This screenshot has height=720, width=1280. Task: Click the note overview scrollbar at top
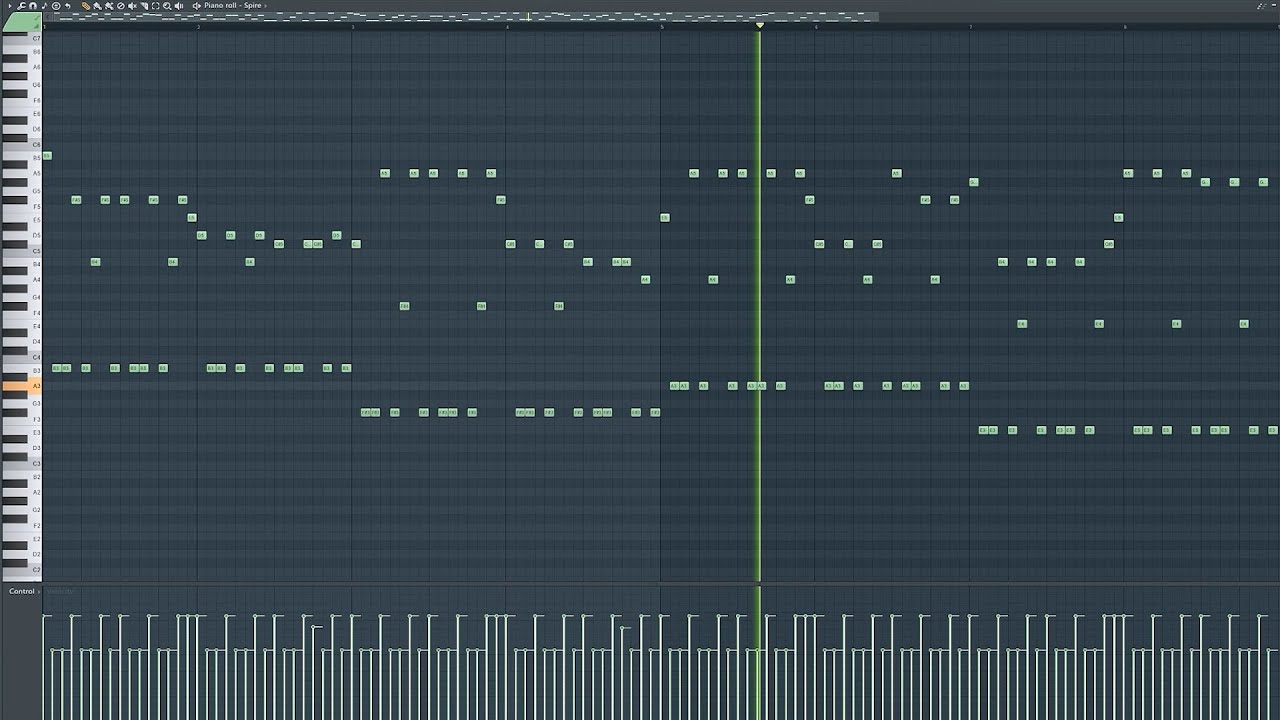(x=466, y=16)
